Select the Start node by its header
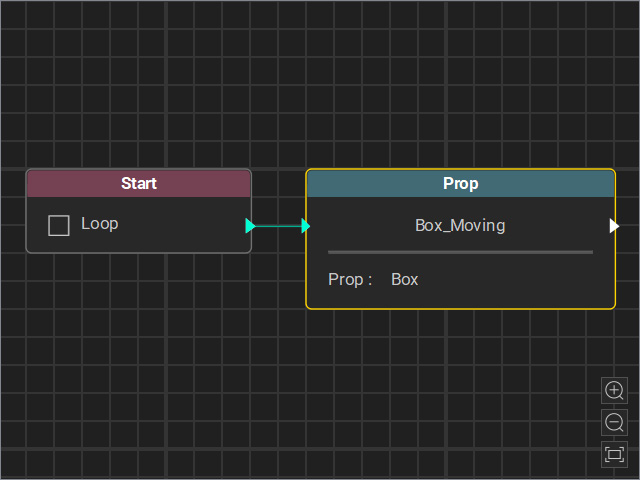 (139, 184)
